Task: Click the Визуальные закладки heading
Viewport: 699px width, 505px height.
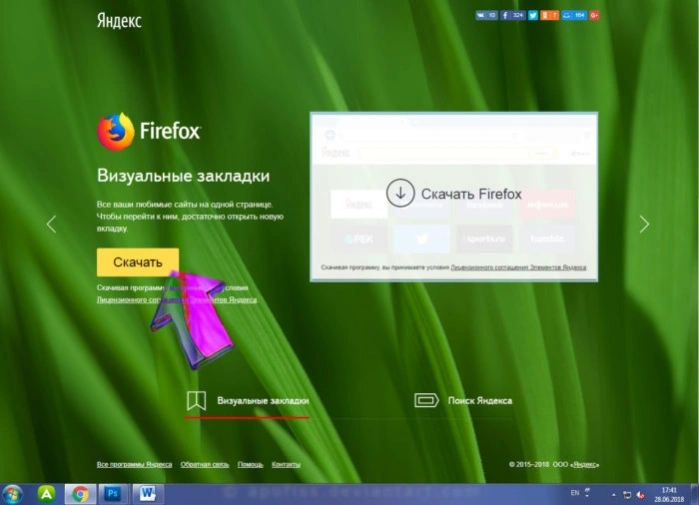Action: (x=184, y=176)
